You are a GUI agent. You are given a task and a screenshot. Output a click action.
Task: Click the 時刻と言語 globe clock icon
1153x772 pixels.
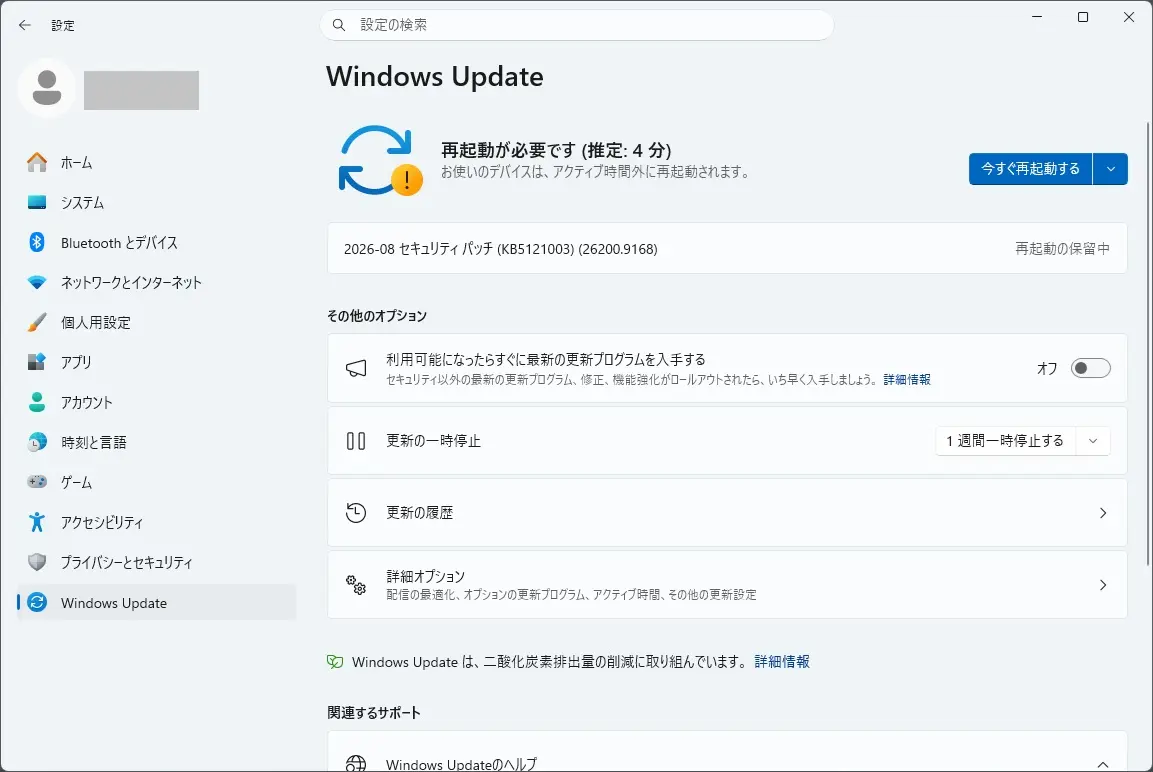(x=37, y=442)
